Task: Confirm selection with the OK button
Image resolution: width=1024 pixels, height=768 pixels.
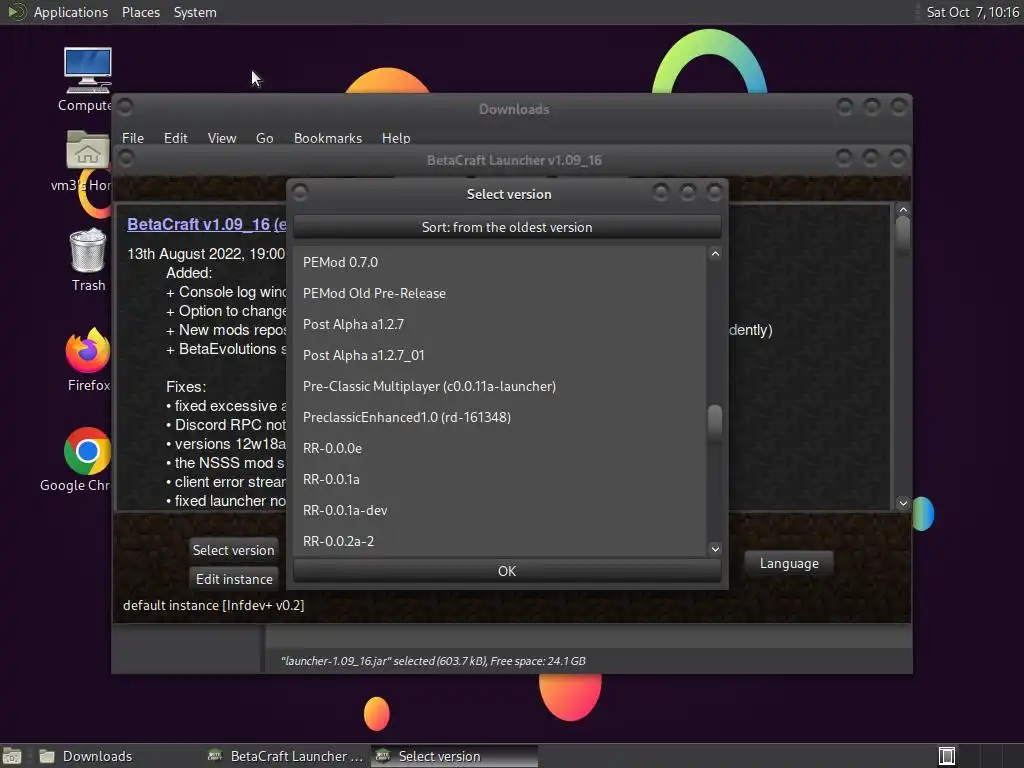Action: pyautogui.click(x=507, y=571)
